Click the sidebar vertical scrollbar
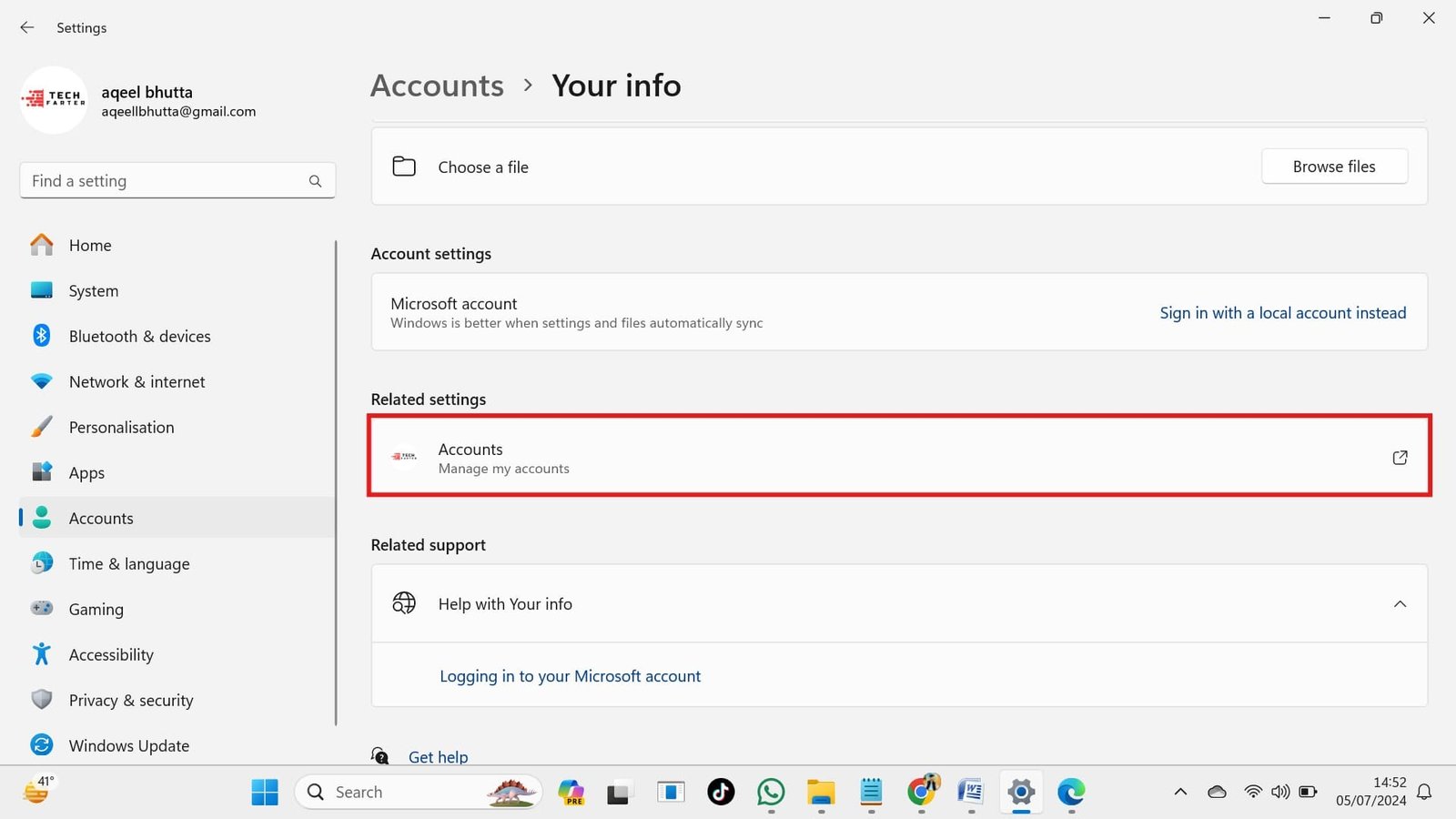This screenshot has width=1456, height=819. pos(336,482)
